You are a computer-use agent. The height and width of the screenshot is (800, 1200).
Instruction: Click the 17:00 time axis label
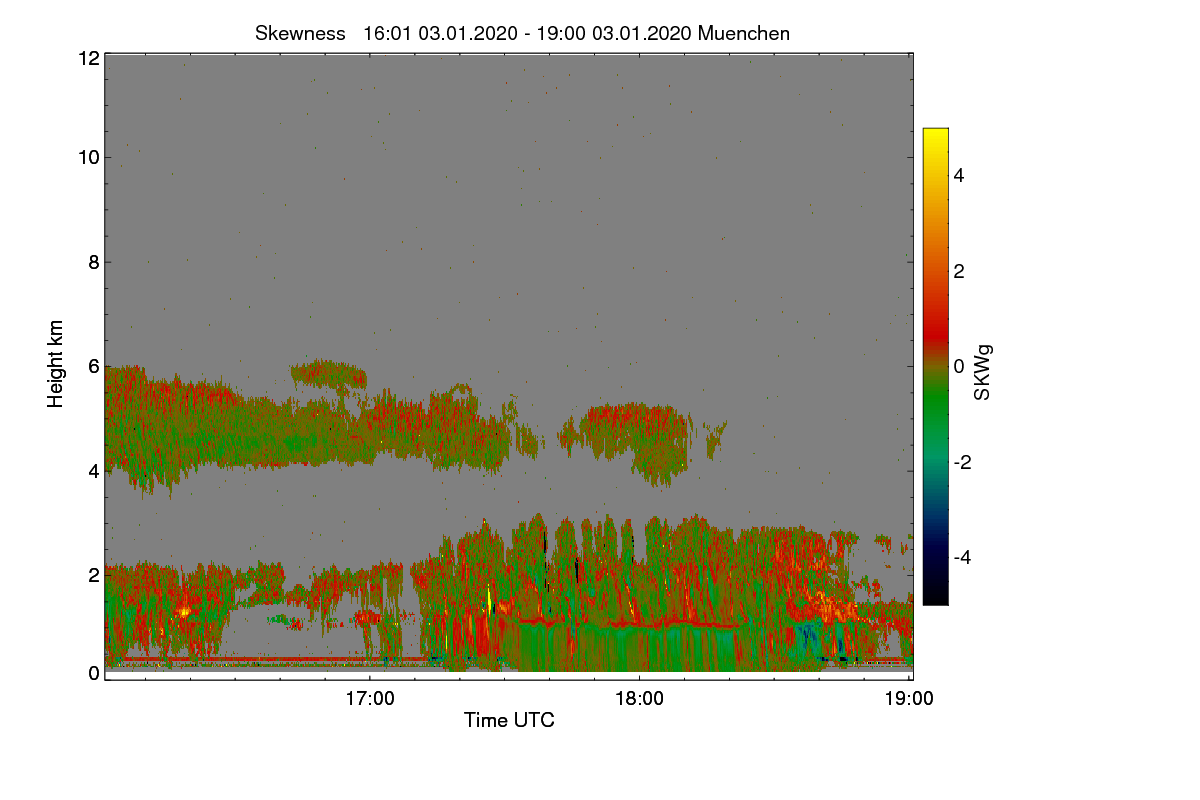pos(369,699)
